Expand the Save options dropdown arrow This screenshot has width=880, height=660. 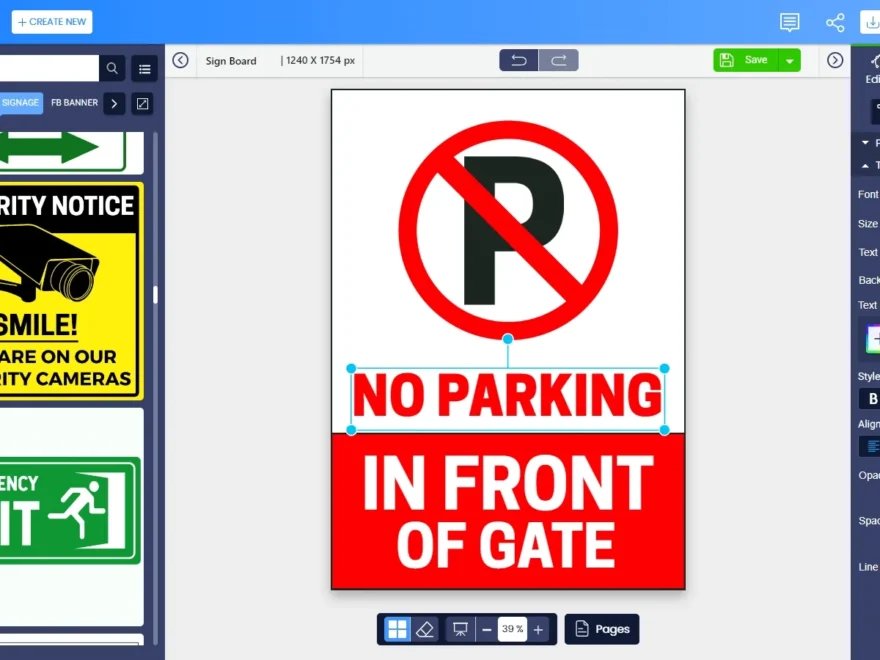coord(791,60)
